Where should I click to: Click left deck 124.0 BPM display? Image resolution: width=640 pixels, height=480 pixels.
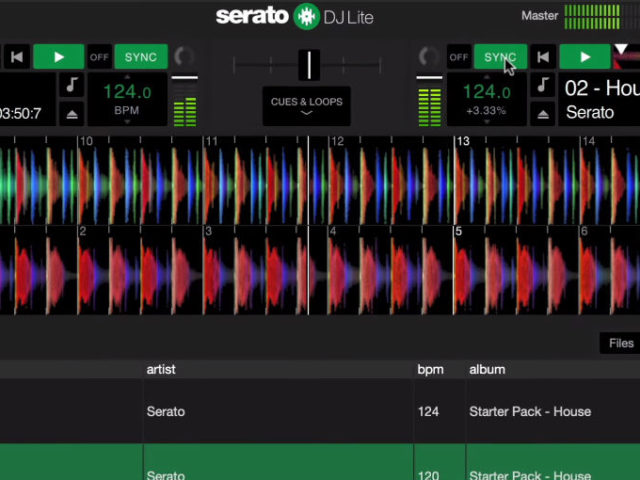(127, 91)
